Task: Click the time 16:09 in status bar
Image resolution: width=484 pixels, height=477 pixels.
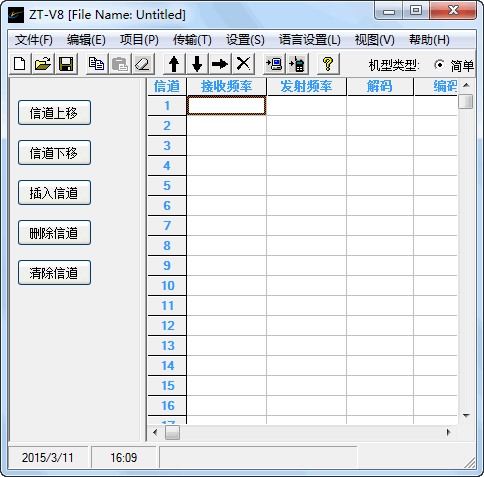Action: pyautogui.click(x=124, y=458)
